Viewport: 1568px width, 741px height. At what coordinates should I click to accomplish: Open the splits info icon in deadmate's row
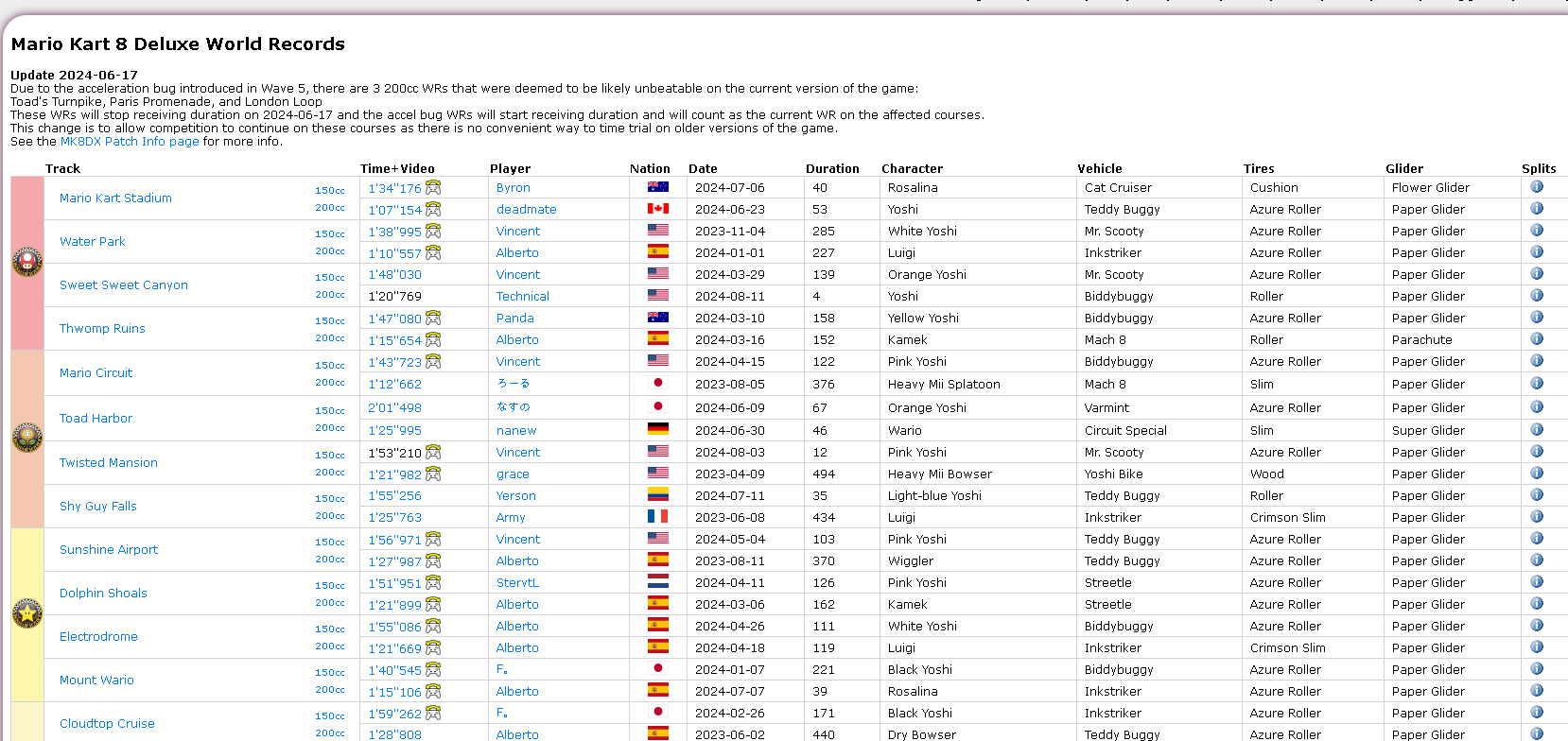(1537, 208)
